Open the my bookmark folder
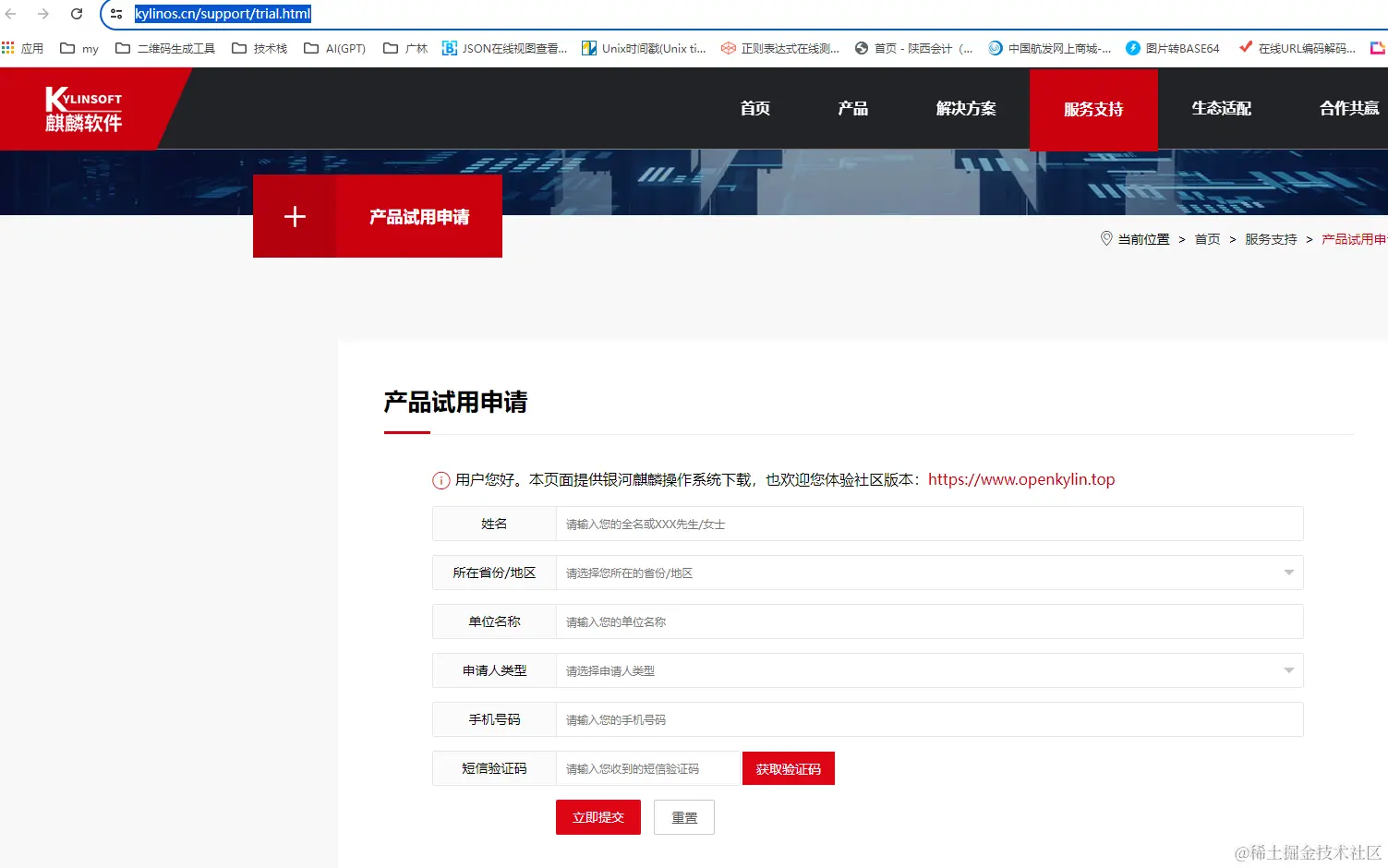 79,48
